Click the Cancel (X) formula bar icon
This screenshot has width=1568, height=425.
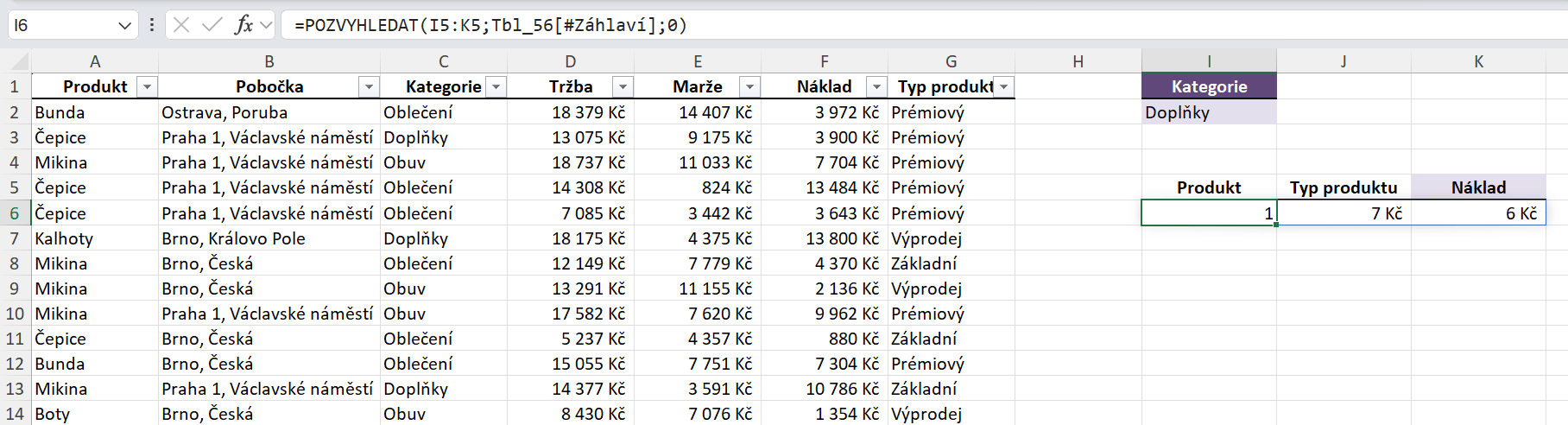click(x=181, y=25)
